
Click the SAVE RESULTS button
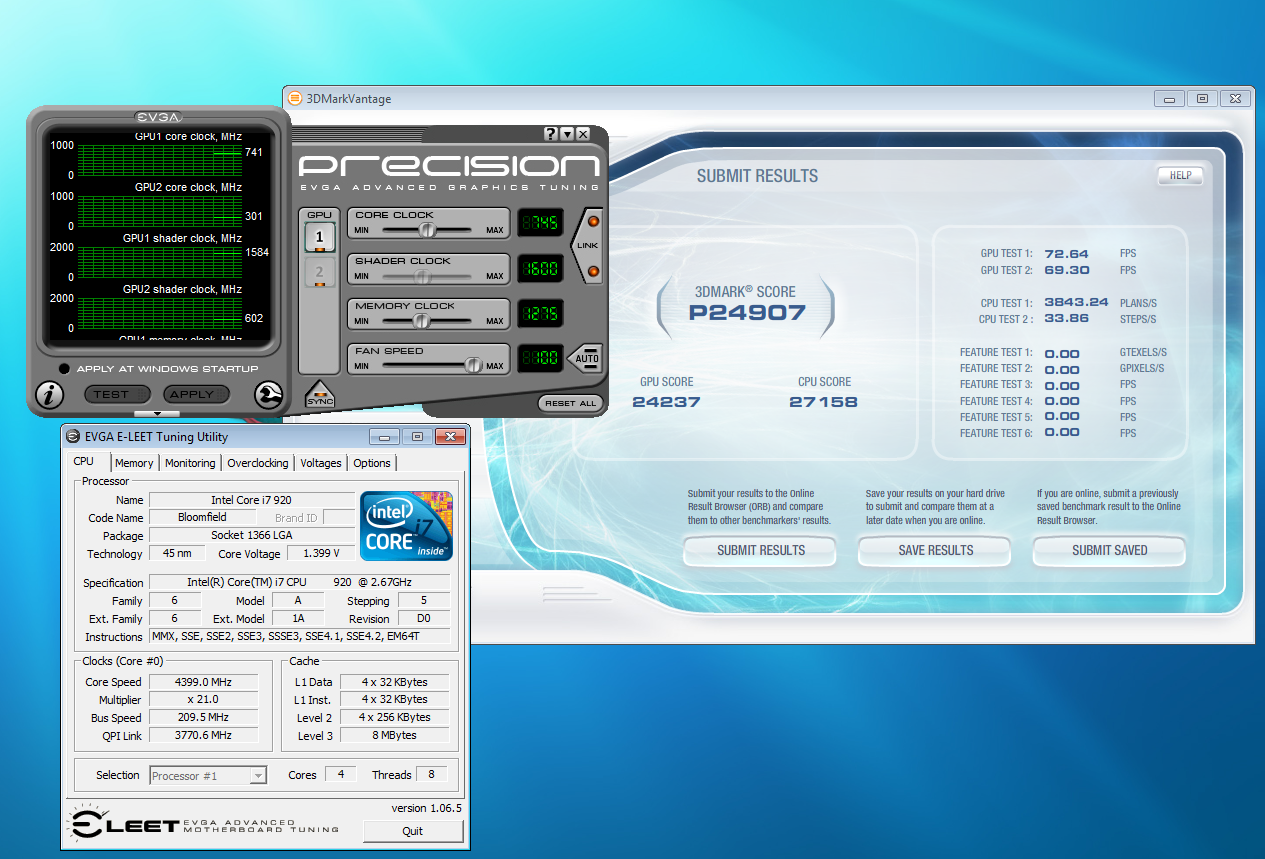tap(936, 550)
